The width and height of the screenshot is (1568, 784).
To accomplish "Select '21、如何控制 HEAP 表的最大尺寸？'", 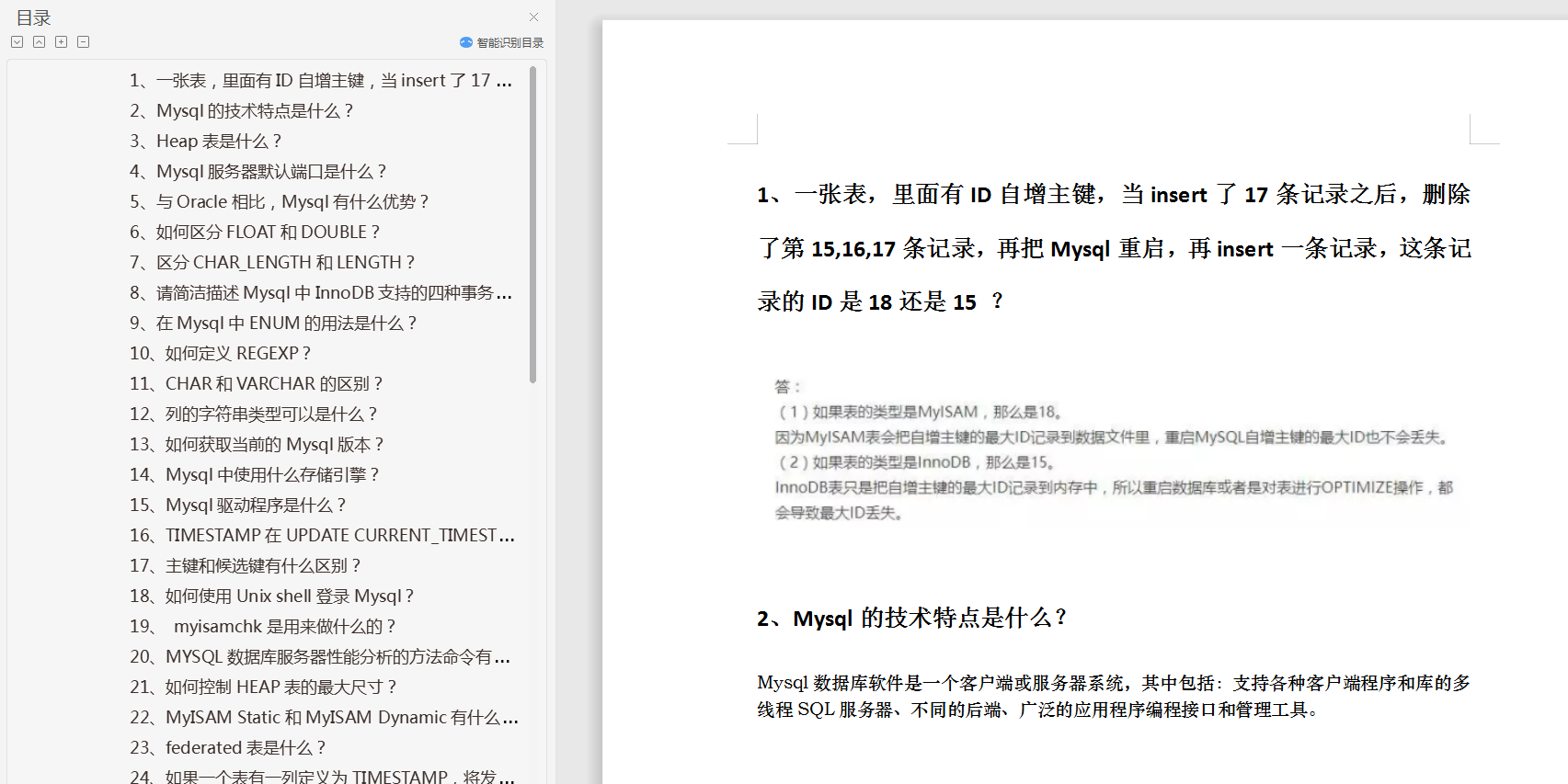I will click(x=263, y=687).
